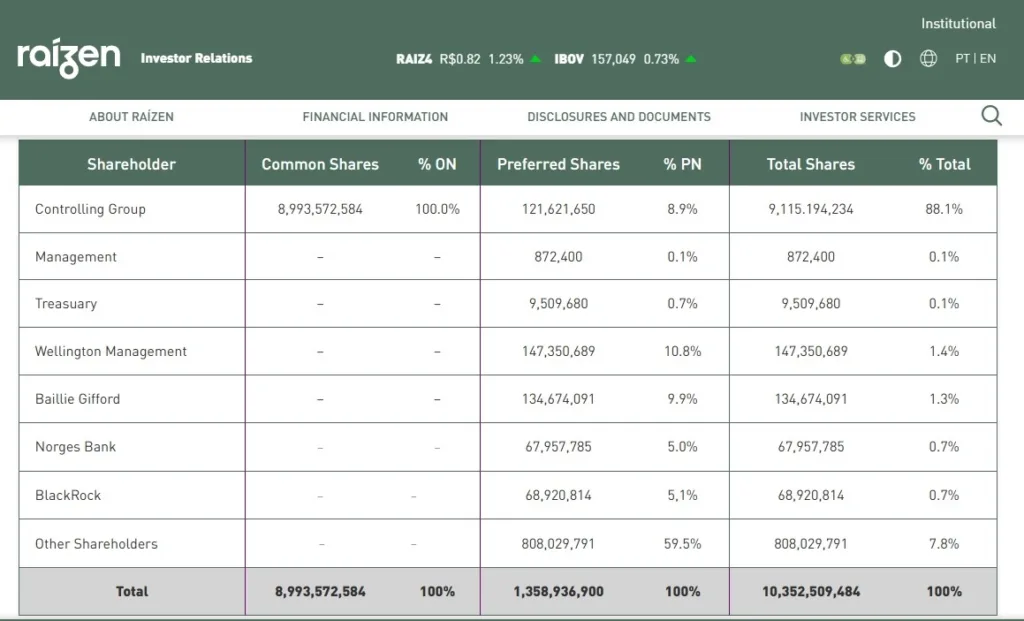Click the % Total column header
The image size is (1024, 621).
(944, 164)
